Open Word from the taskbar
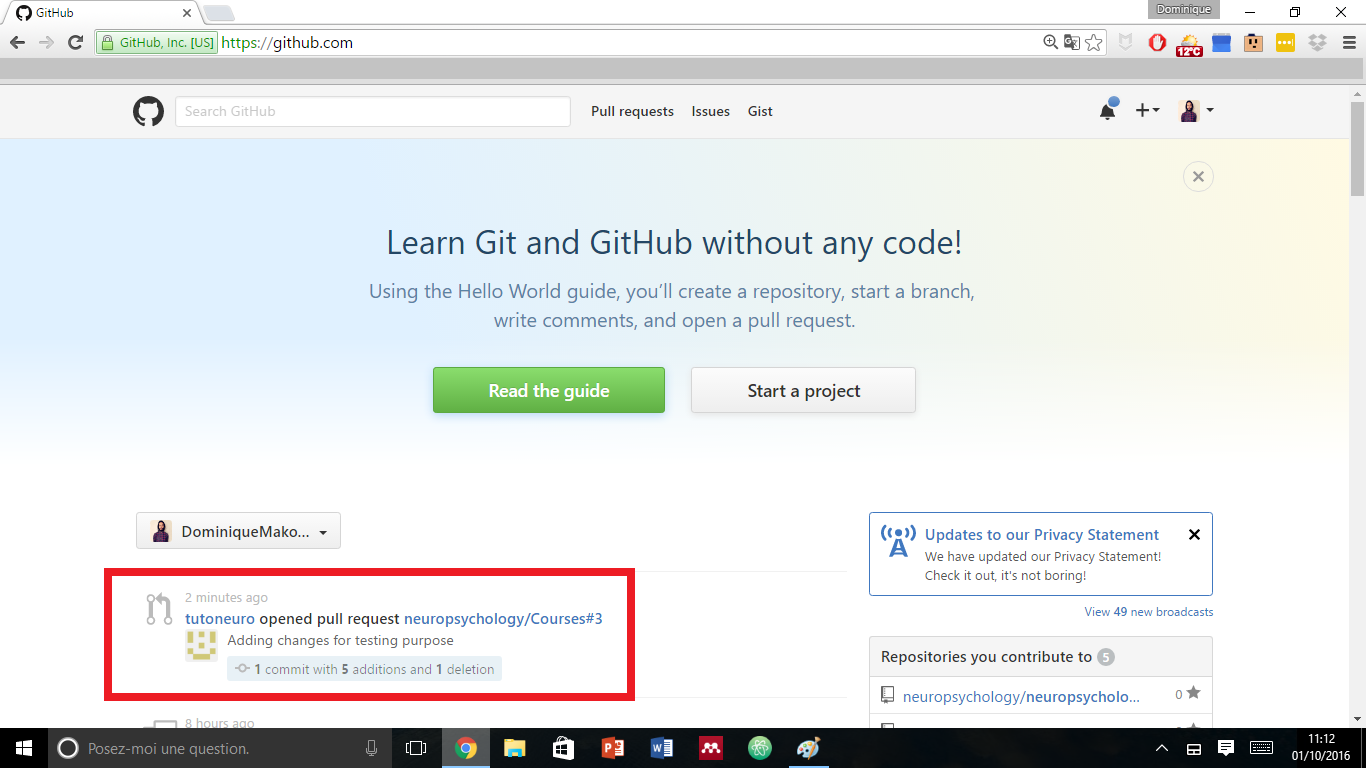1366x768 pixels. click(661, 748)
